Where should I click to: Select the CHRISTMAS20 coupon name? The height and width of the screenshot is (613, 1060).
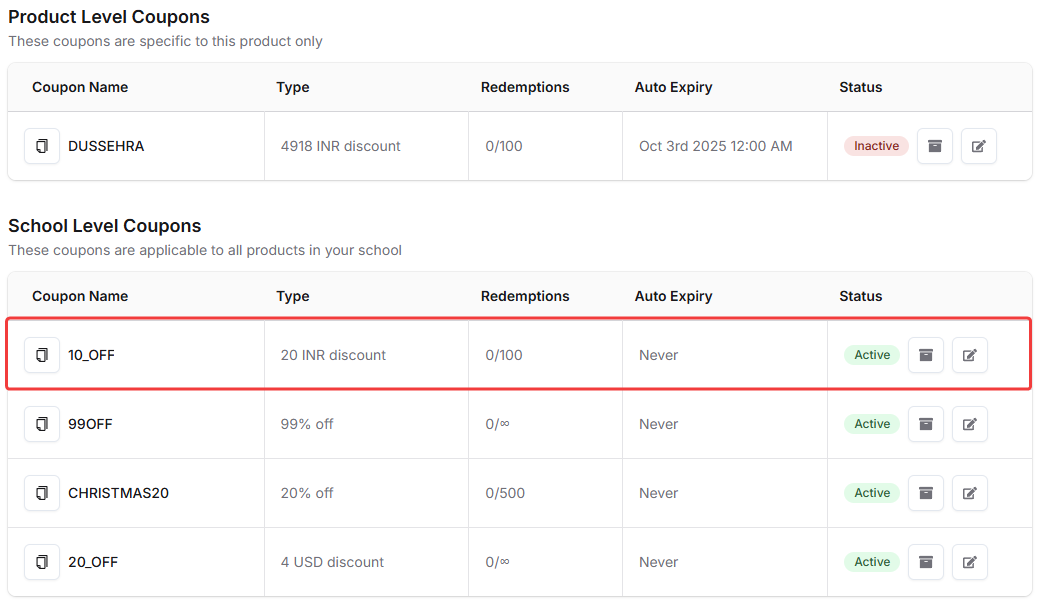tap(118, 493)
